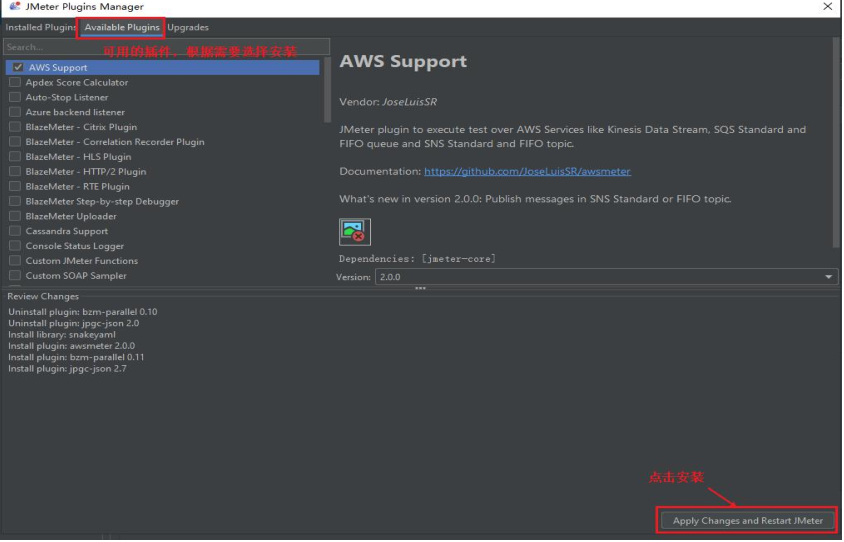
Task: Click 'Uninstall plugin: bzm-parallel 0.10' line
Action: (83, 312)
